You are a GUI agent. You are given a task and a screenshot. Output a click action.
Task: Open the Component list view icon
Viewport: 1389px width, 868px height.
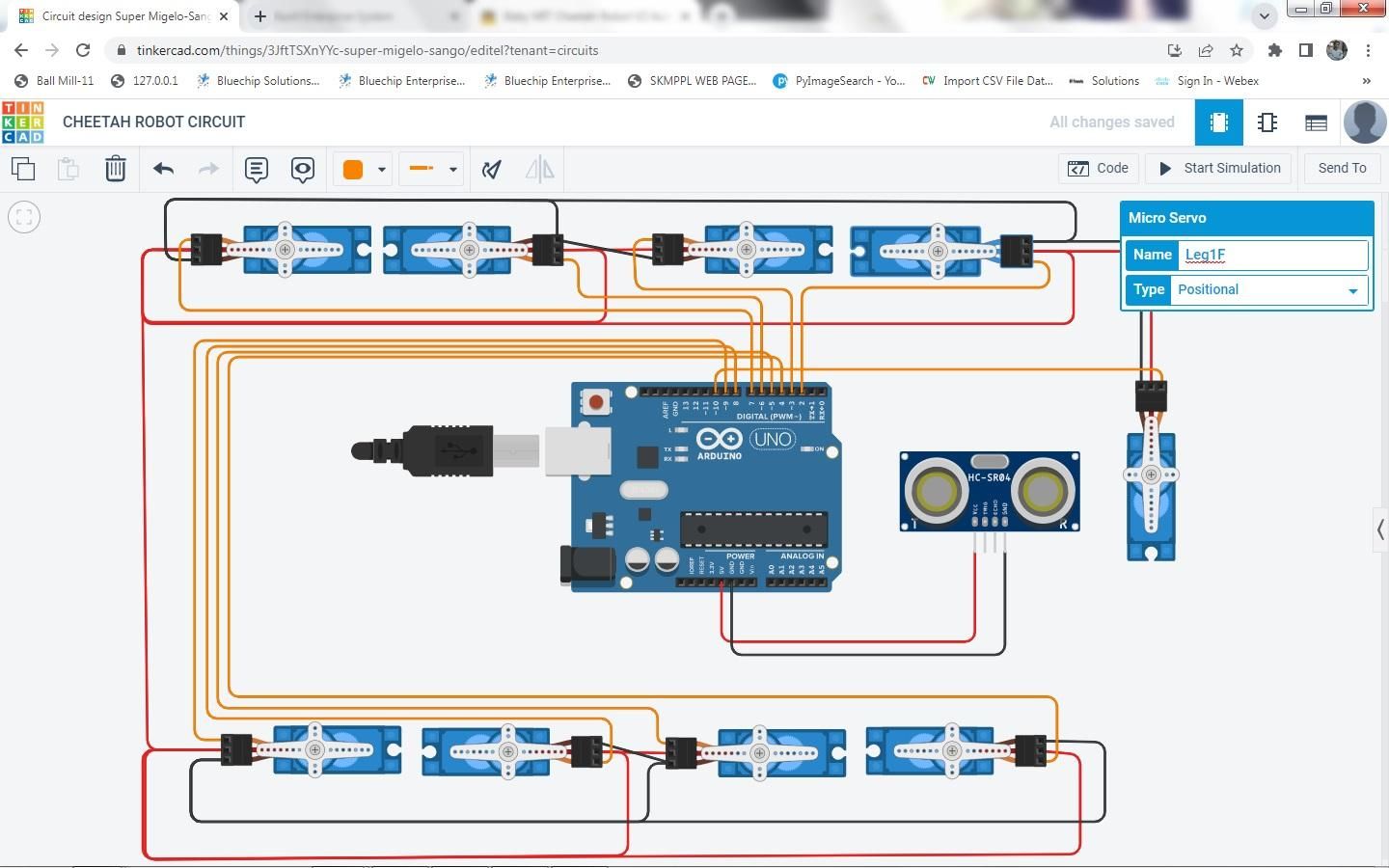coord(1316,122)
